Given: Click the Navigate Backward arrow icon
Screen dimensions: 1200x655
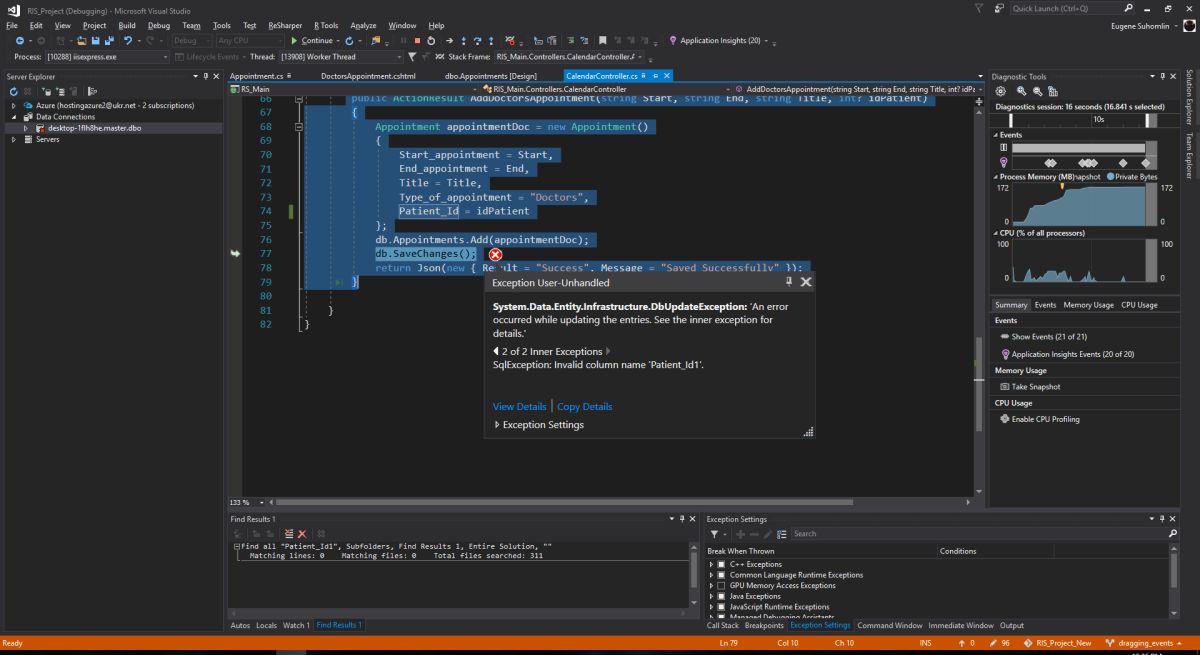Looking at the screenshot, I should pos(20,41).
